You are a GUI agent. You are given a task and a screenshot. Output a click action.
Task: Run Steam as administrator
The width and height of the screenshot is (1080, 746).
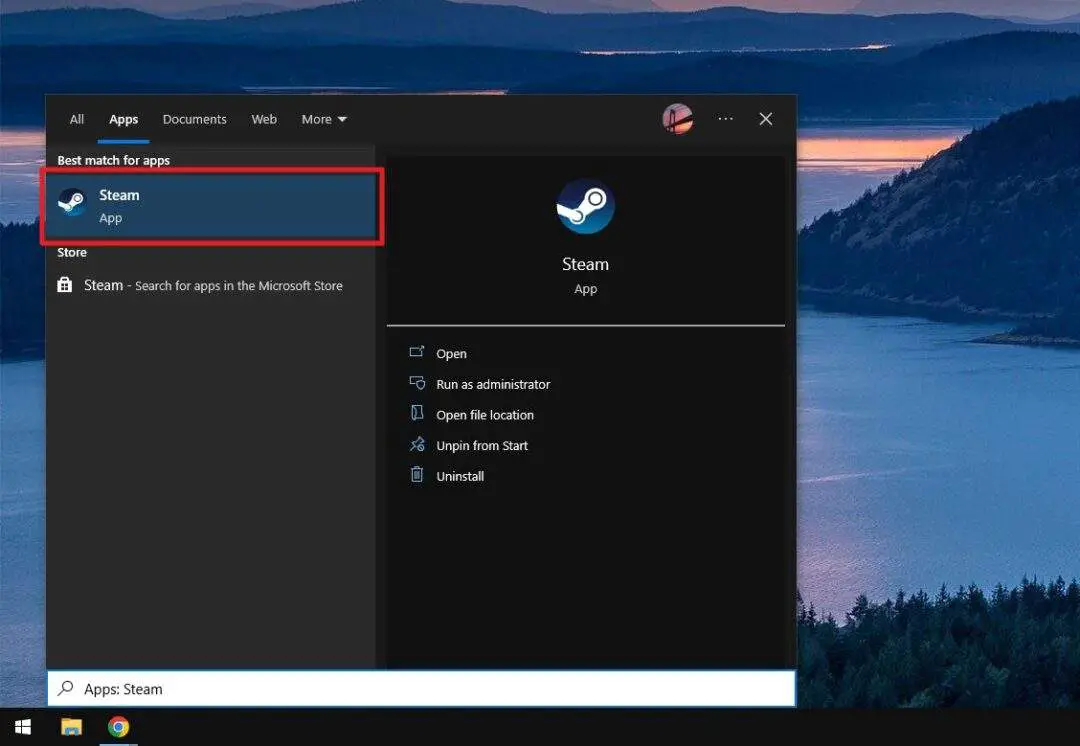click(x=492, y=384)
